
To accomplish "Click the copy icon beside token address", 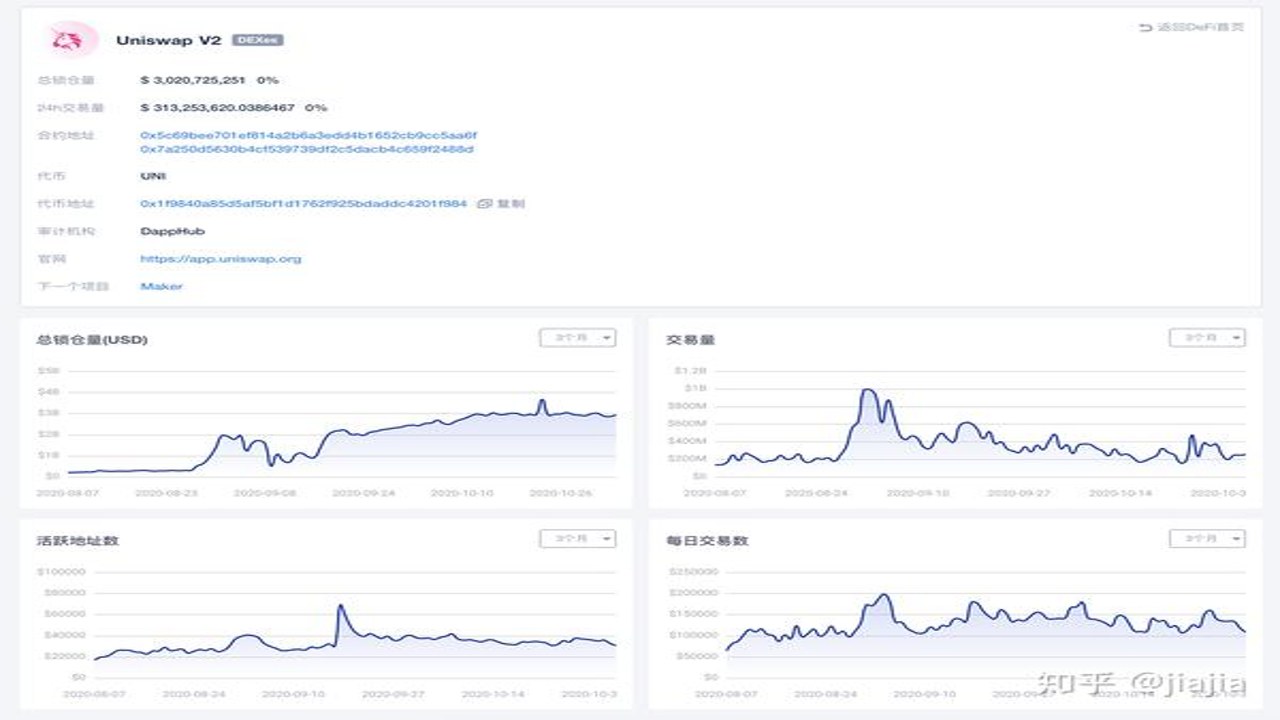I will click(484, 203).
